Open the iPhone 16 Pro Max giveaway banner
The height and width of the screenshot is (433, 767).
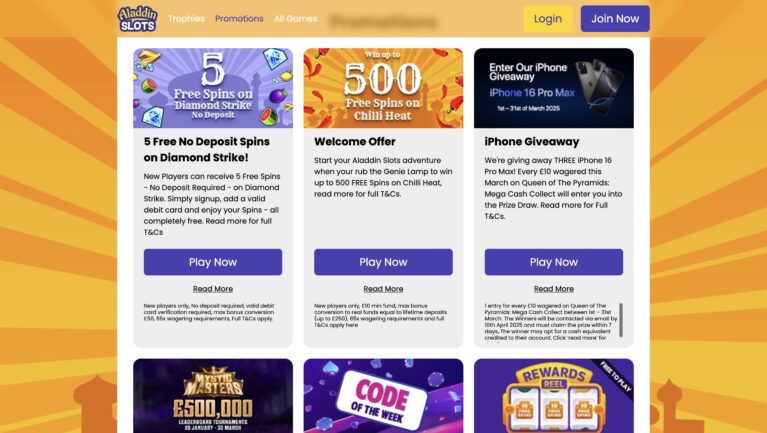(x=554, y=88)
